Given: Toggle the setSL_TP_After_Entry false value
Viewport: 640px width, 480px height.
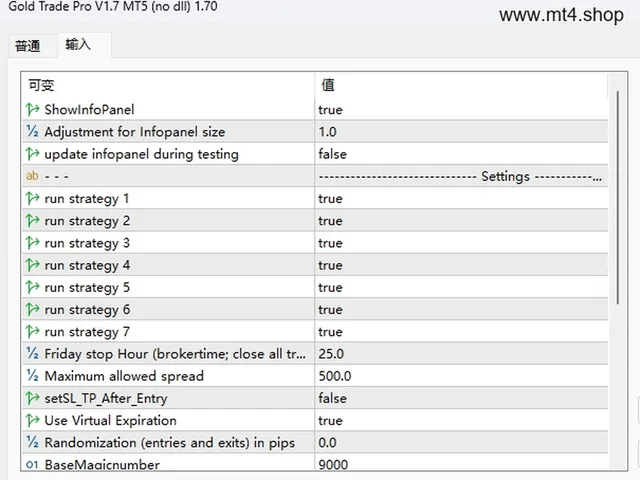Looking at the screenshot, I should [x=461, y=398].
